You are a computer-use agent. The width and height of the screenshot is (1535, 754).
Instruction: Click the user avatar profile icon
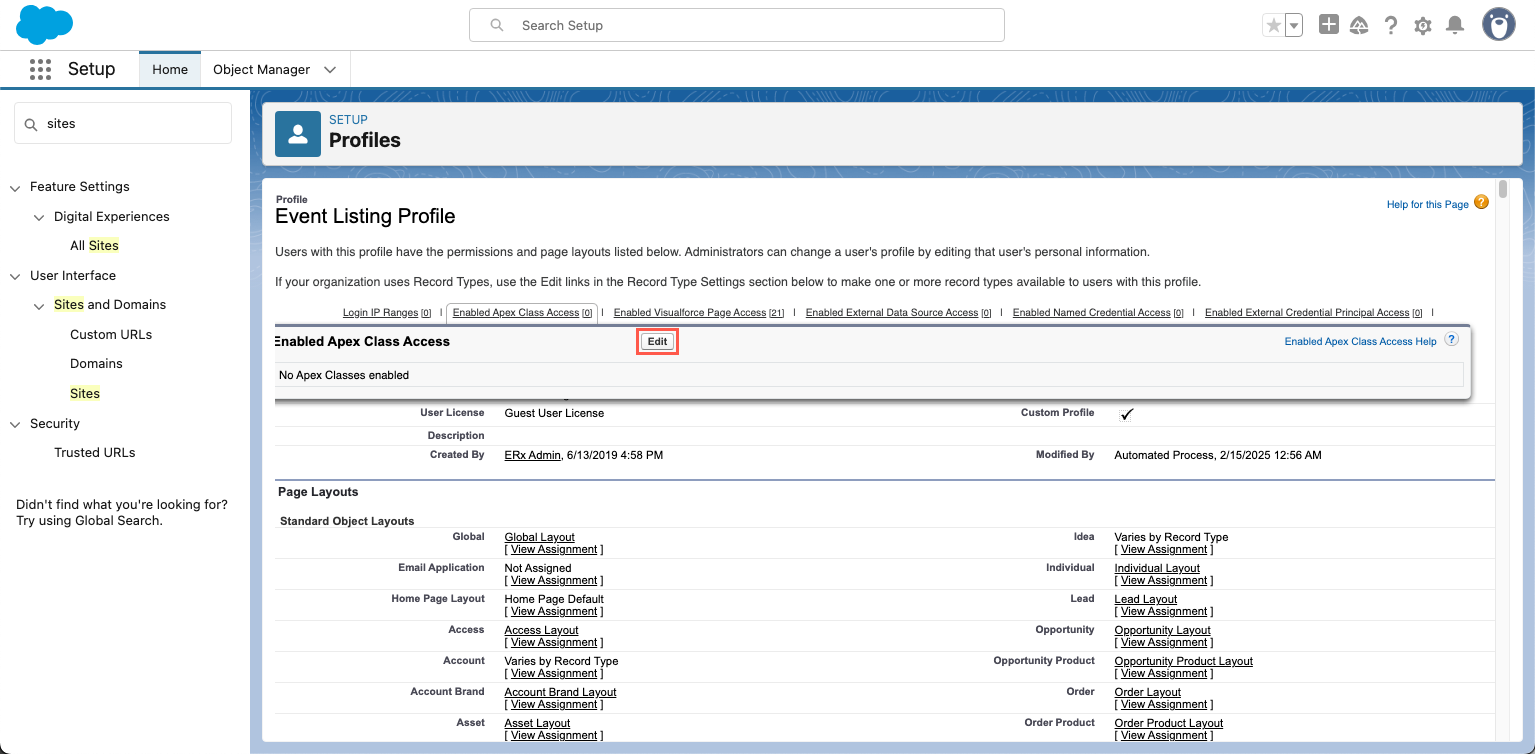[x=1498, y=25]
